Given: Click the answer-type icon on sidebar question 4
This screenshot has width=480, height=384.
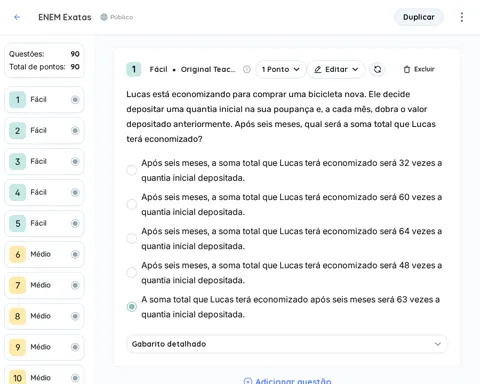Looking at the screenshot, I should [75, 193].
